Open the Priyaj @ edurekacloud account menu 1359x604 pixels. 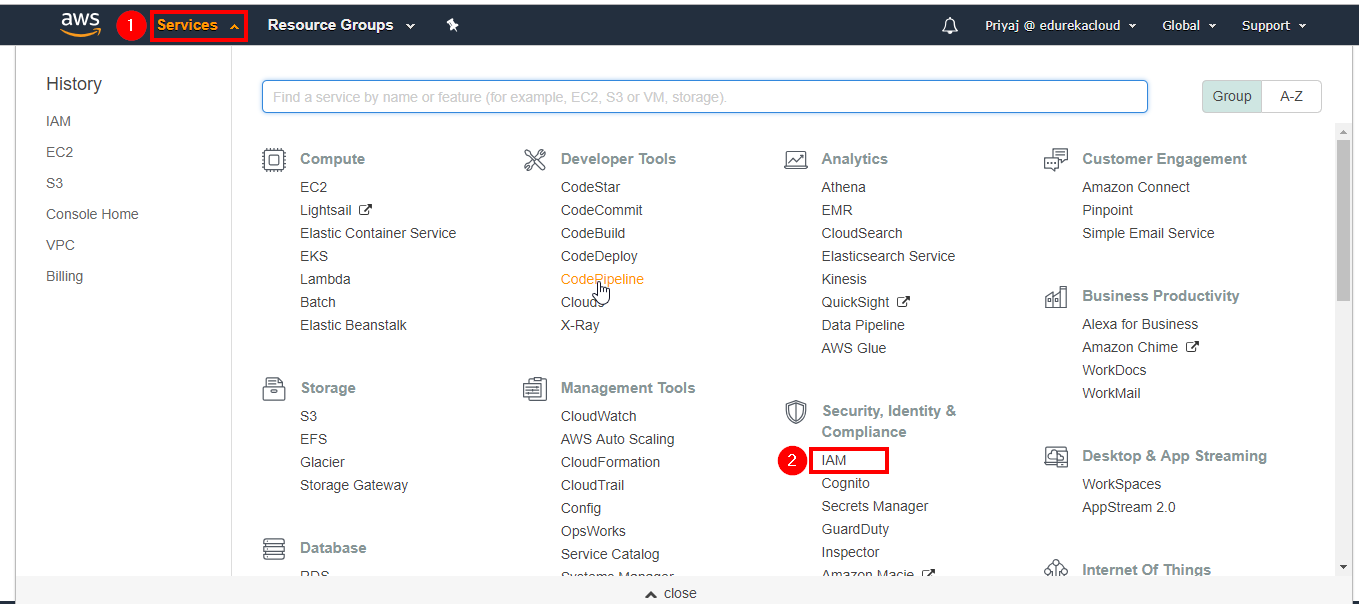[1060, 26]
